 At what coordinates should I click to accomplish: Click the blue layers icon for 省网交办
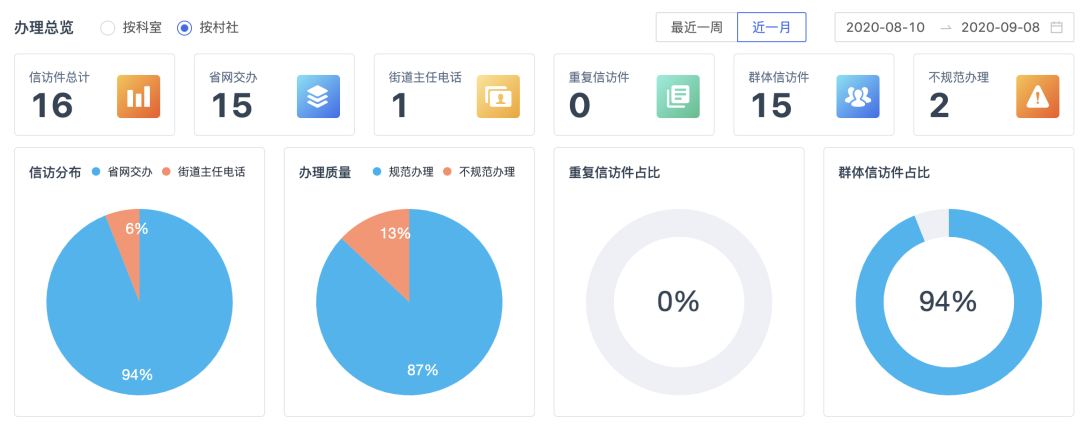(x=318, y=96)
